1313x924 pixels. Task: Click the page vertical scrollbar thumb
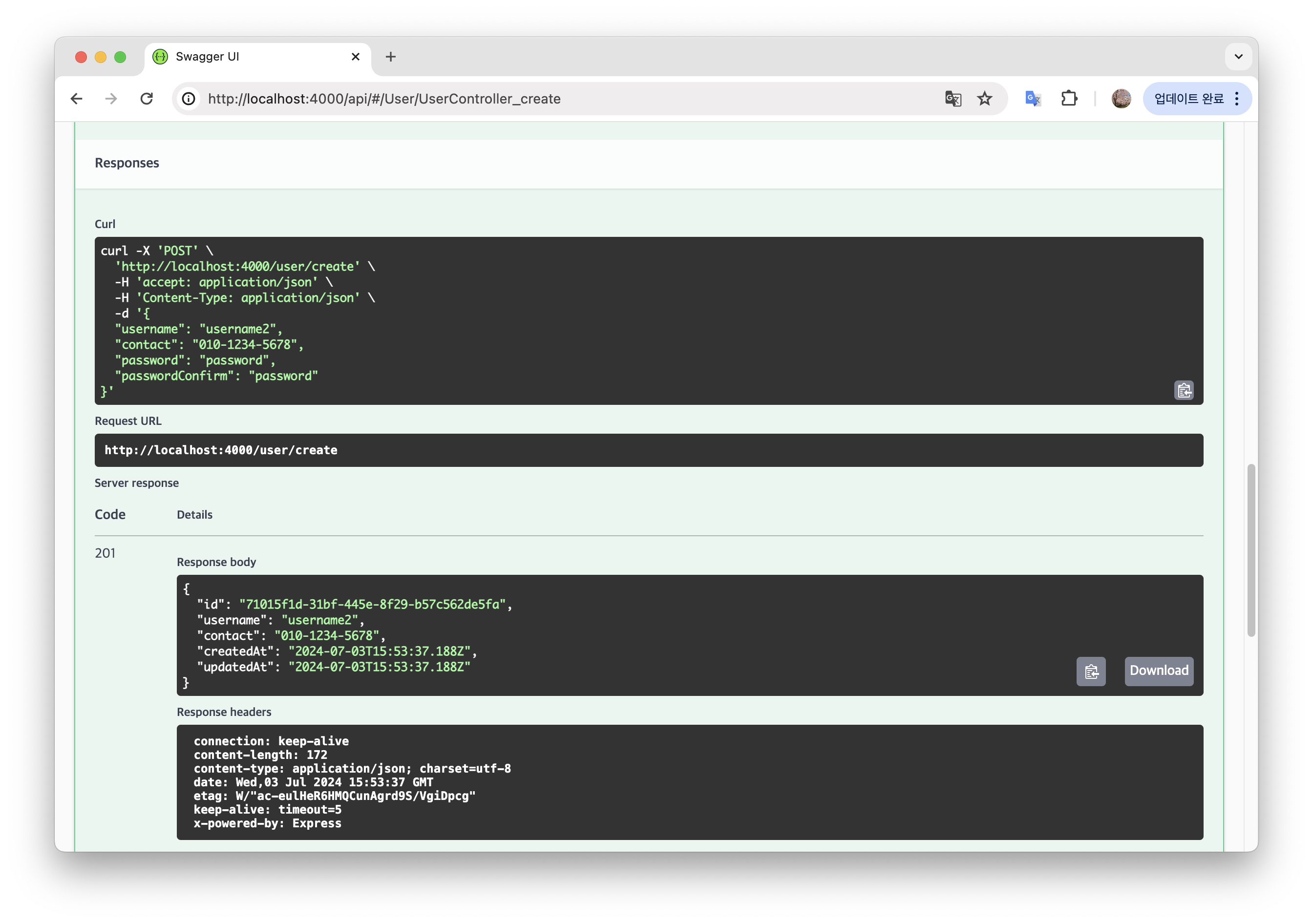point(1250,550)
